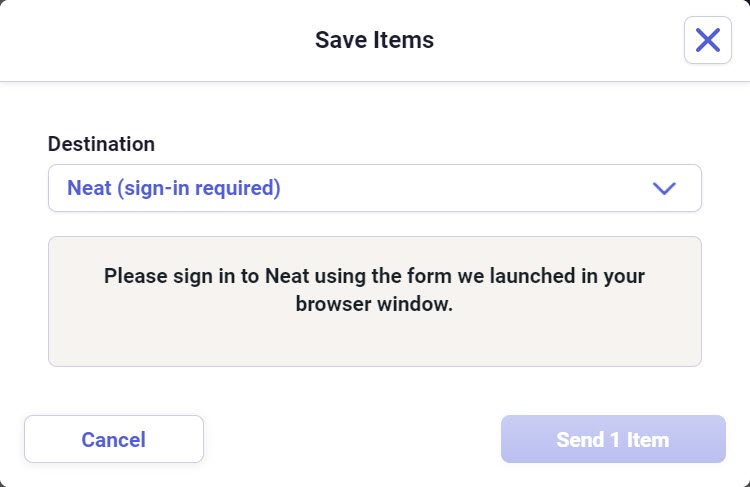Send the single item to Neat

tap(612, 439)
